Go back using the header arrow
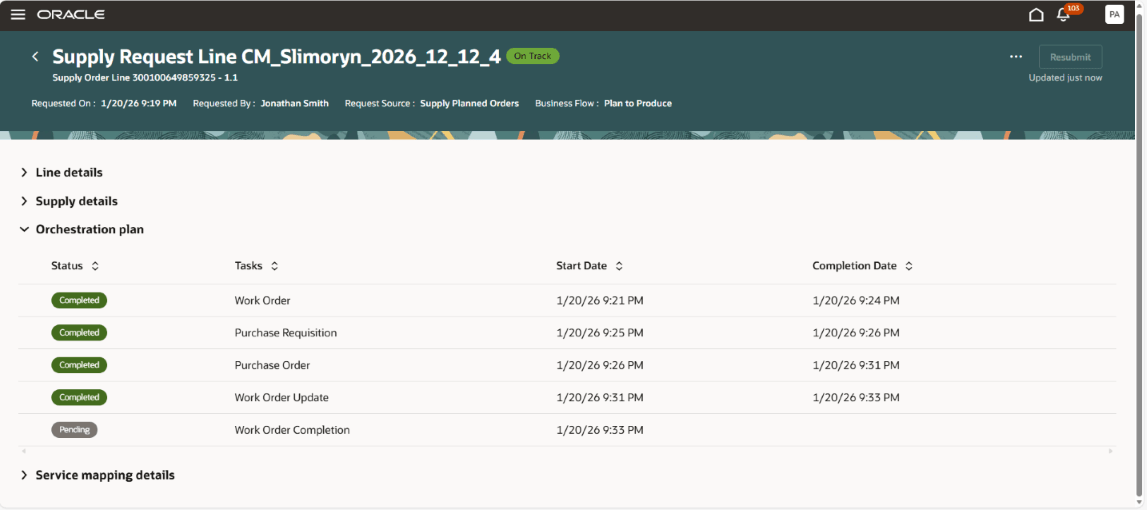This screenshot has width=1147, height=510. (34, 56)
